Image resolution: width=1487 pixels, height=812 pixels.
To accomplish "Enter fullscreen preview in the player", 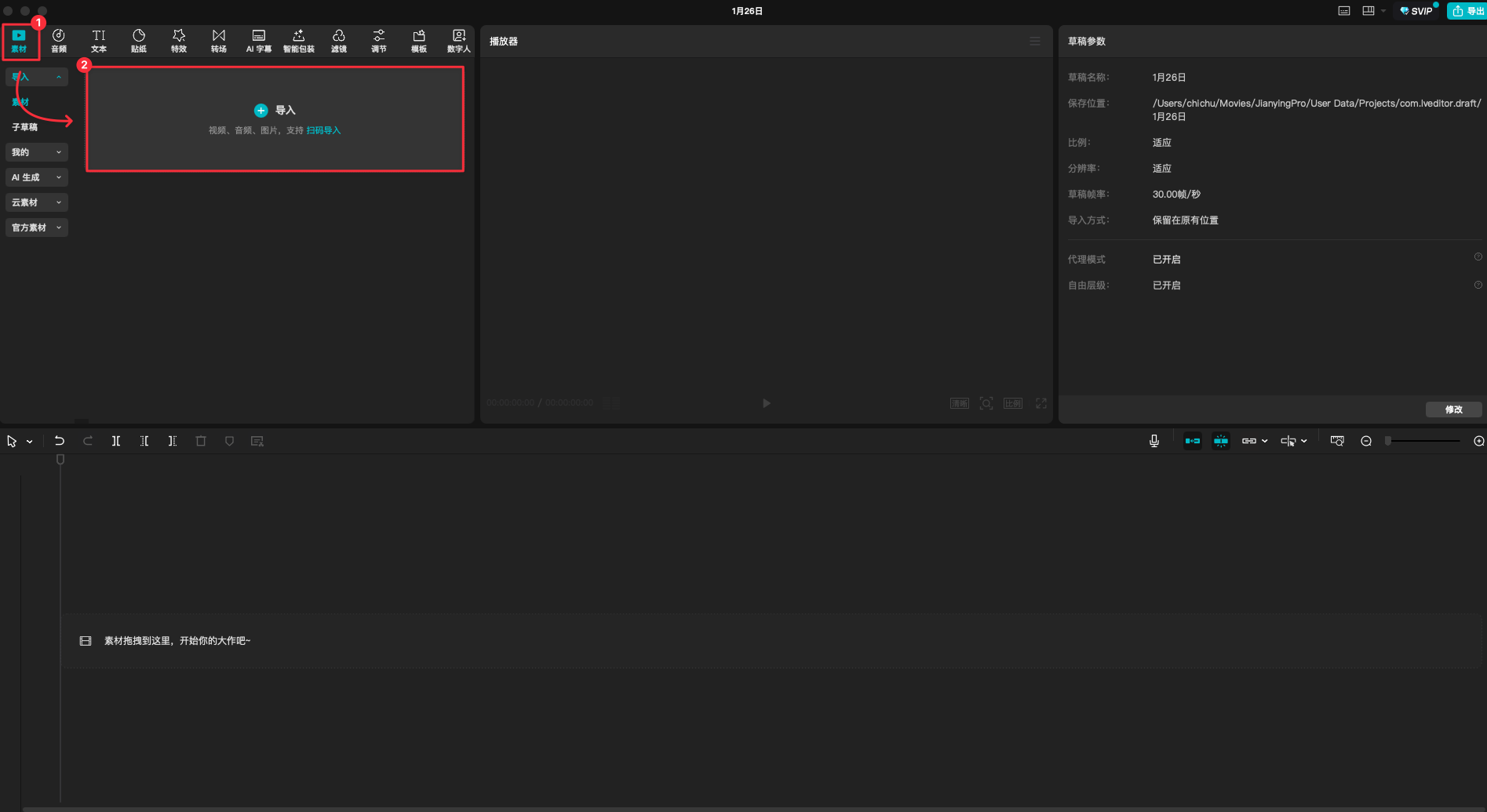I will coord(1041,403).
